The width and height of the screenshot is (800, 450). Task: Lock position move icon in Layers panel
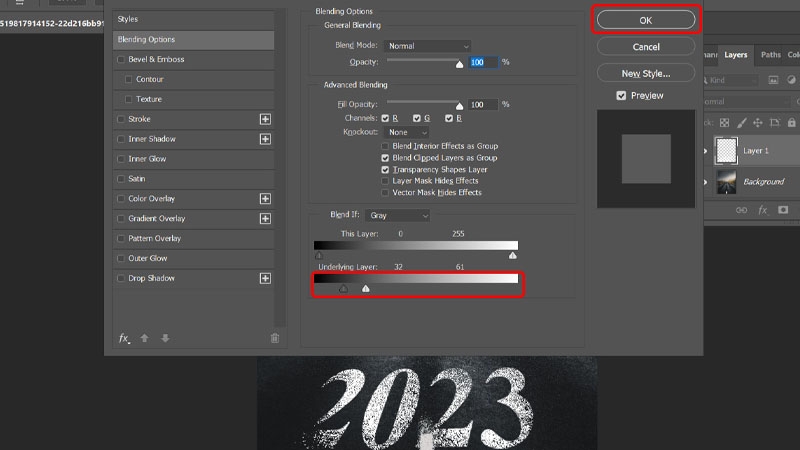(758, 123)
